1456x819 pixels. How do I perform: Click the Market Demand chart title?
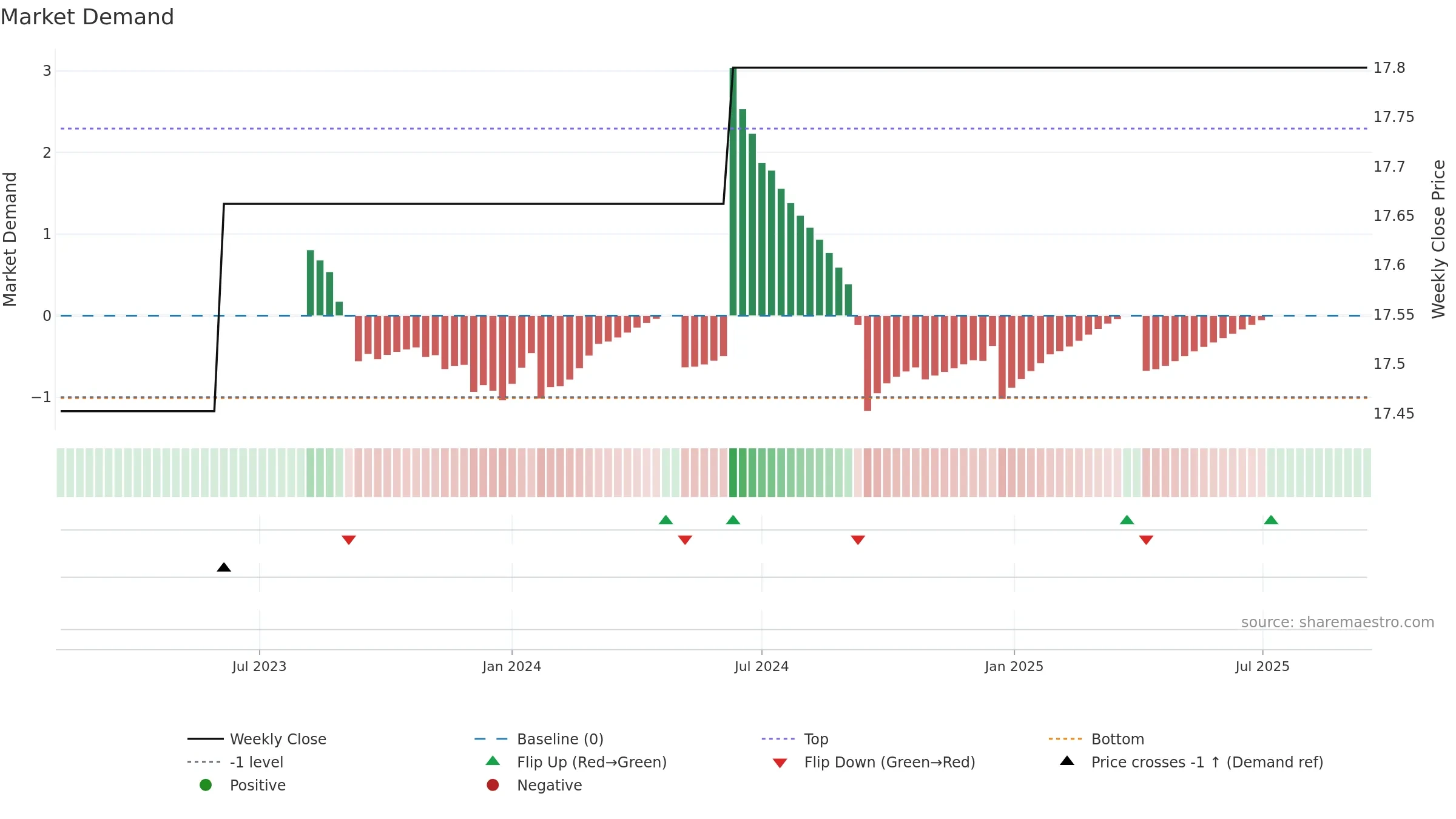87,17
